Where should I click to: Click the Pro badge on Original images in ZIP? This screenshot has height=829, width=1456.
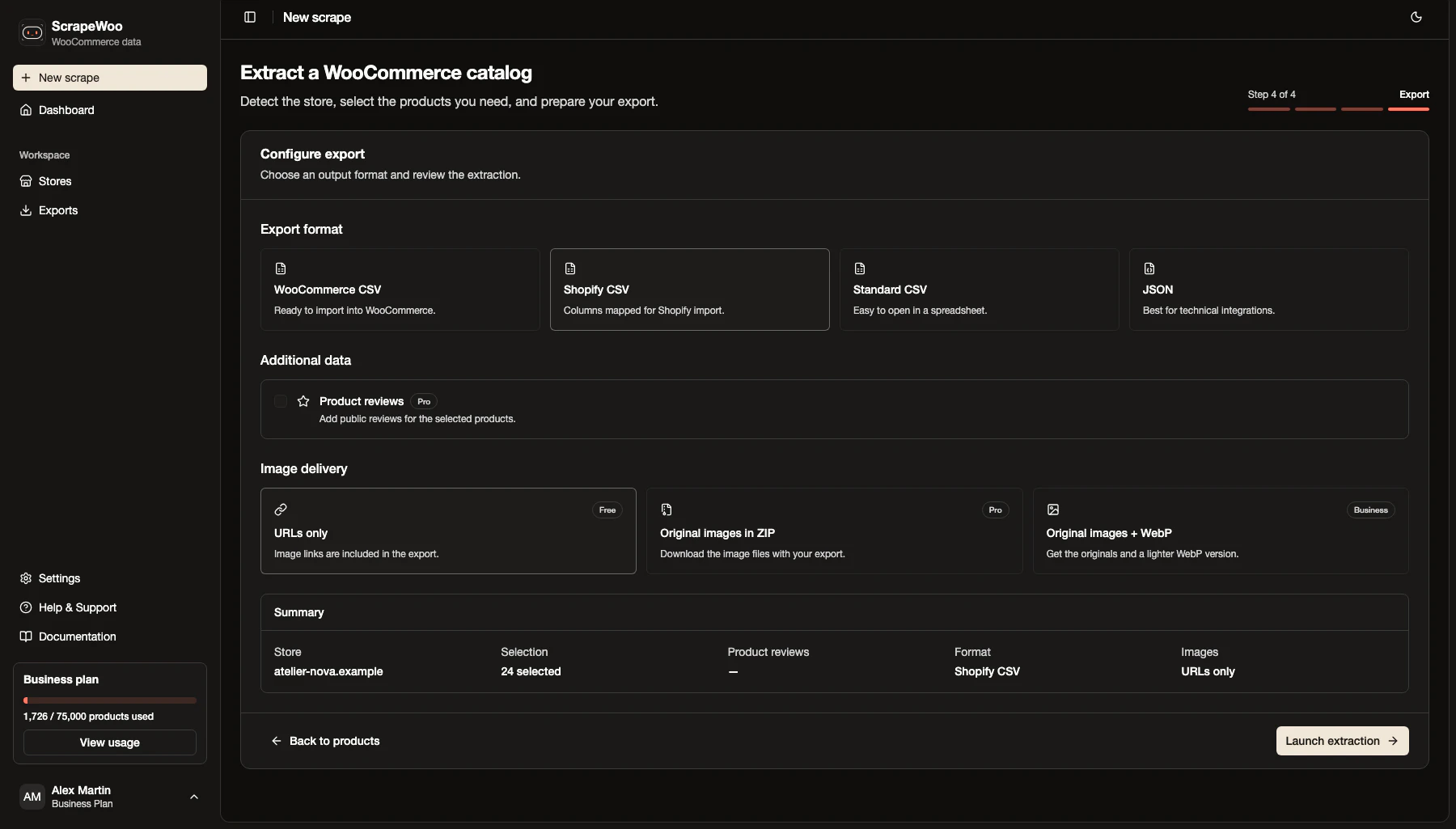pos(995,510)
